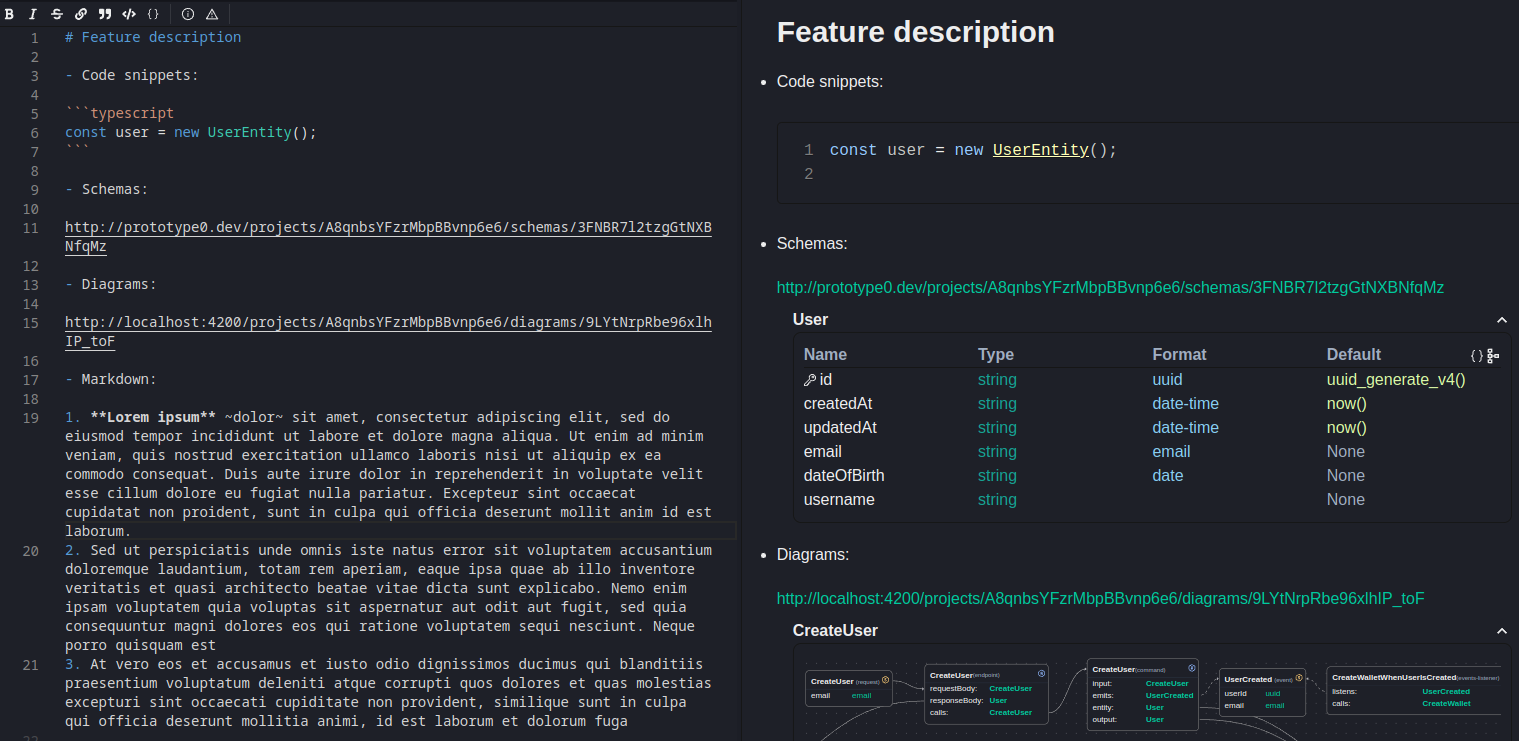Open the localhost diagrams link in preview

(1100, 599)
